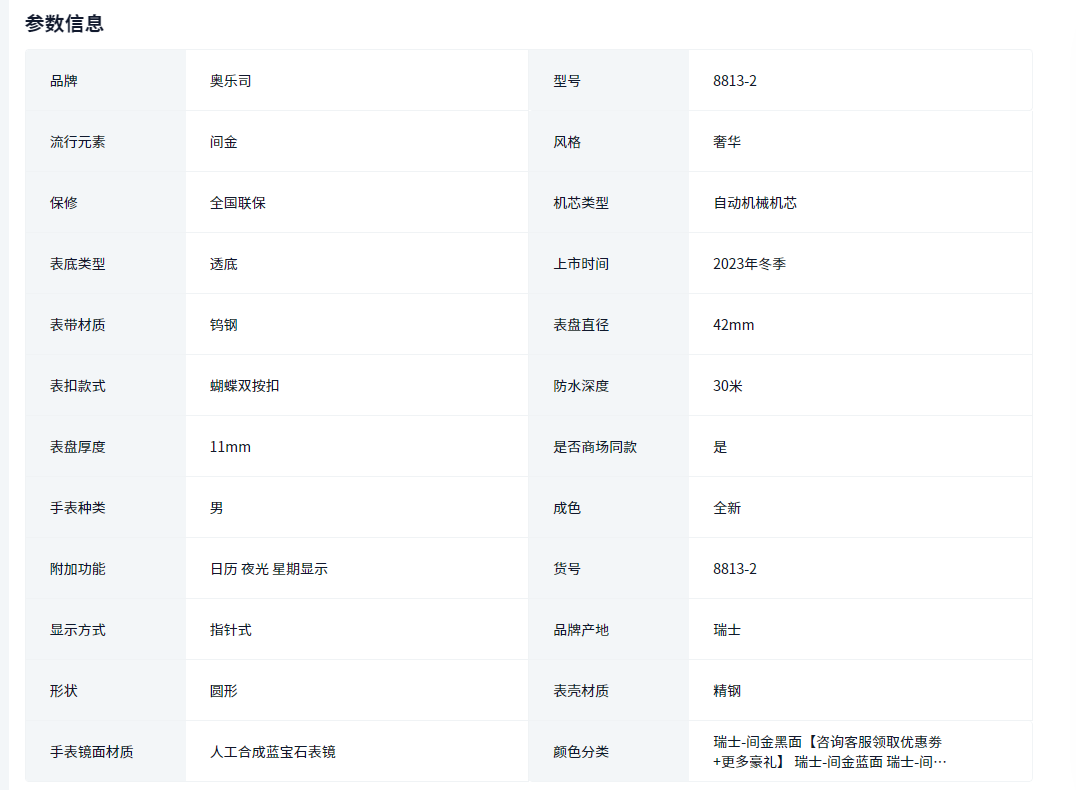Select the 上市时间 value 2023年冬季
Screen dimensions: 1076x790
coord(749,264)
